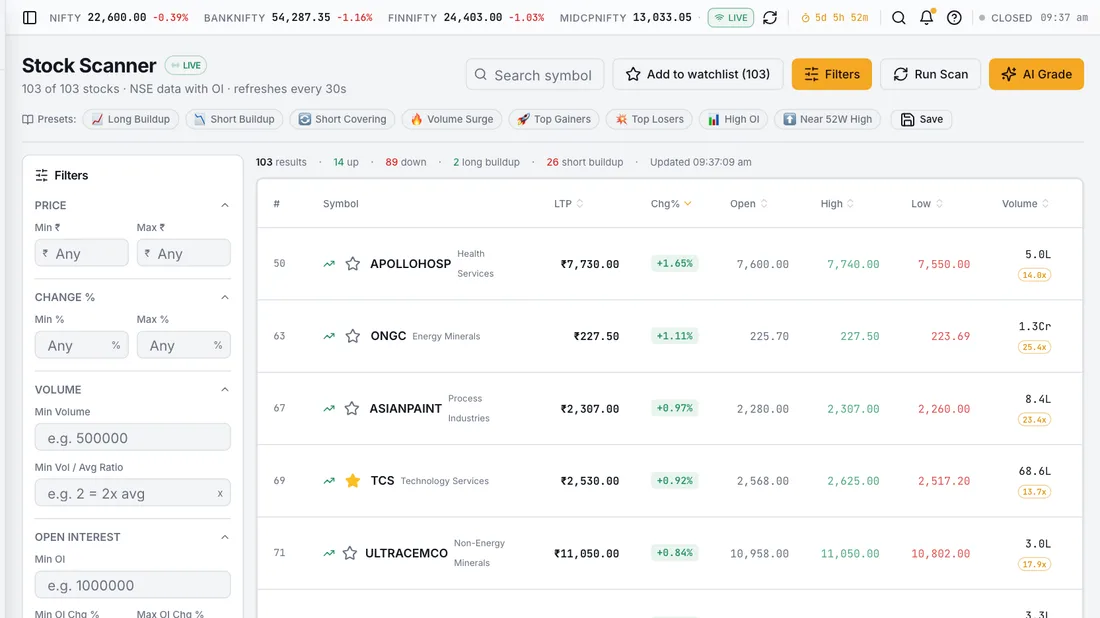Focus the Search symbol field

pyautogui.click(x=535, y=74)
